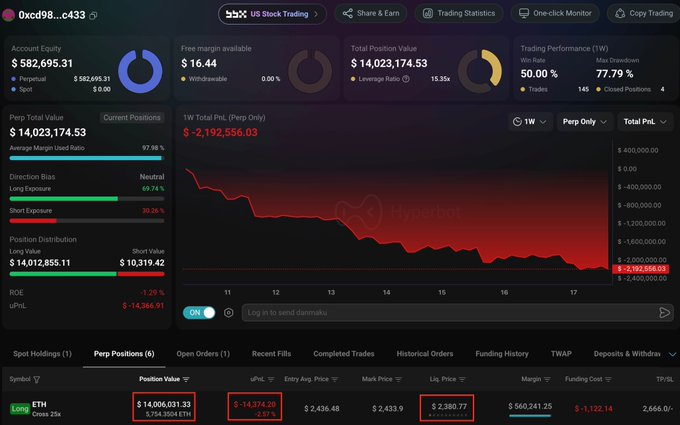Image resolution: width=680 pixels, height=425 pixels.
Task: Open Completed Trades tab
Action: [x=344, y=354]
